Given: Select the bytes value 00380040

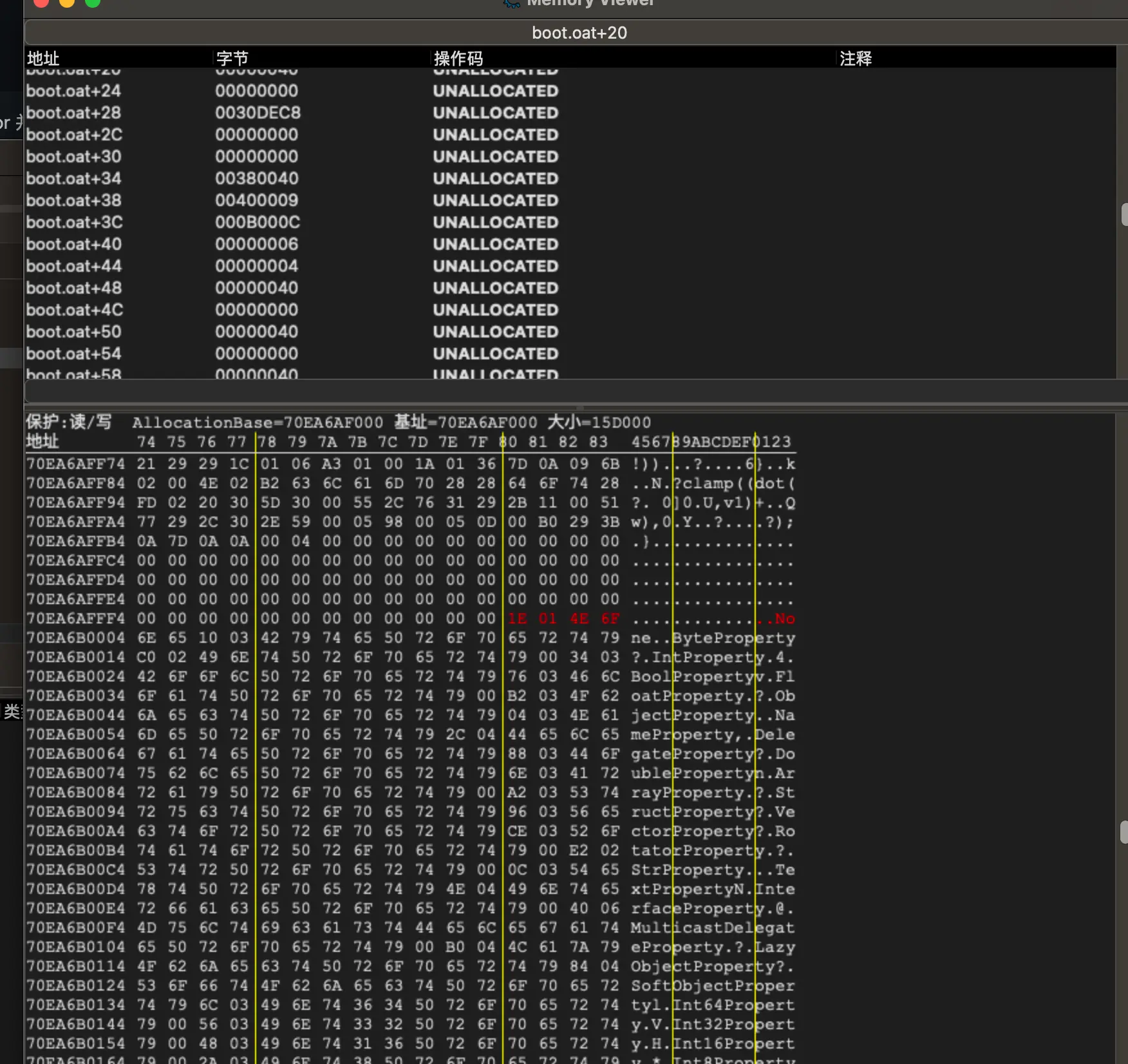Looking at the screenshot, I should click(x=256, y=178).
